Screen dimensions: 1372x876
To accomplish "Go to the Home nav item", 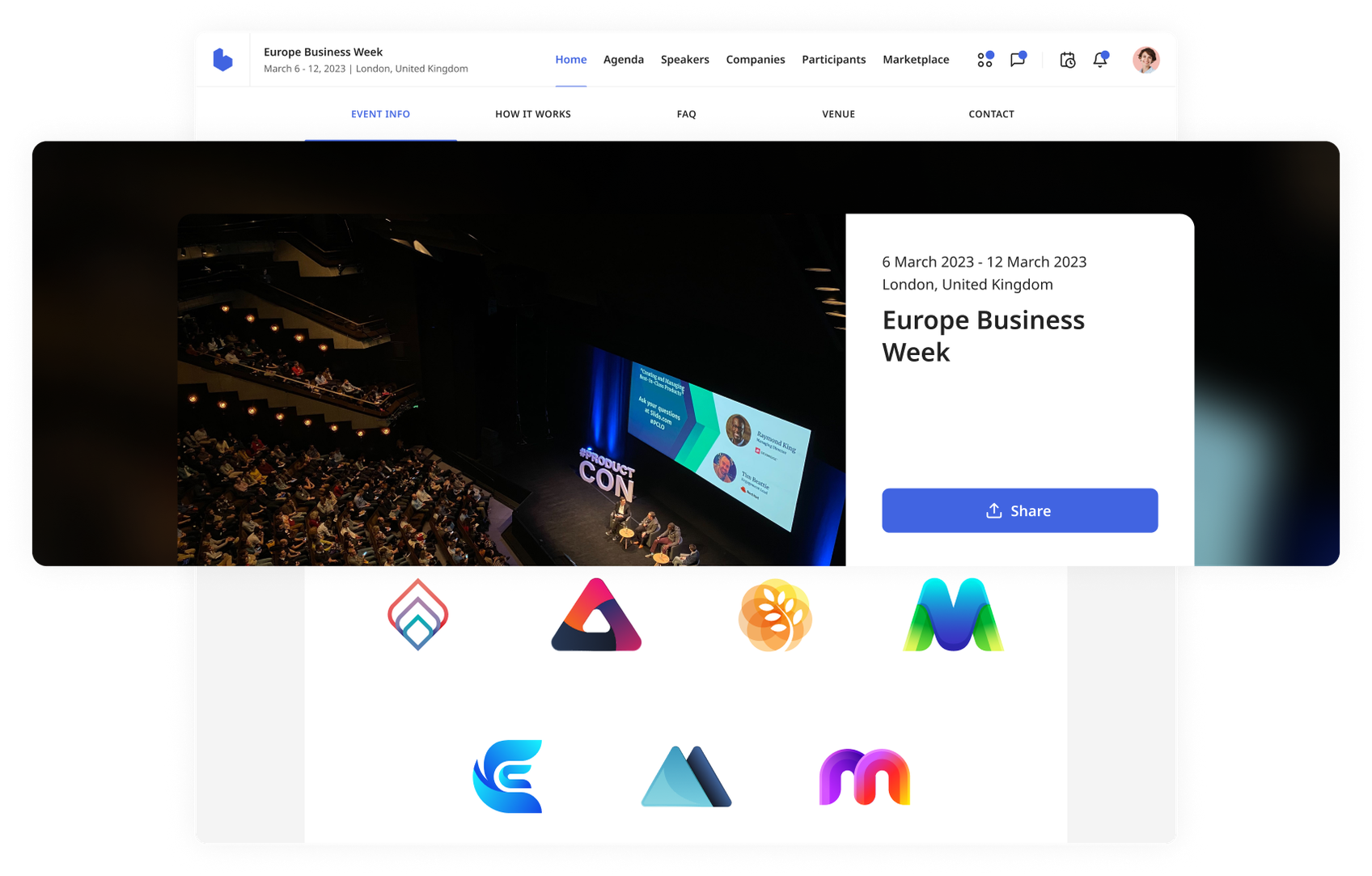I will pyautogui.click(x=571, y=60).
